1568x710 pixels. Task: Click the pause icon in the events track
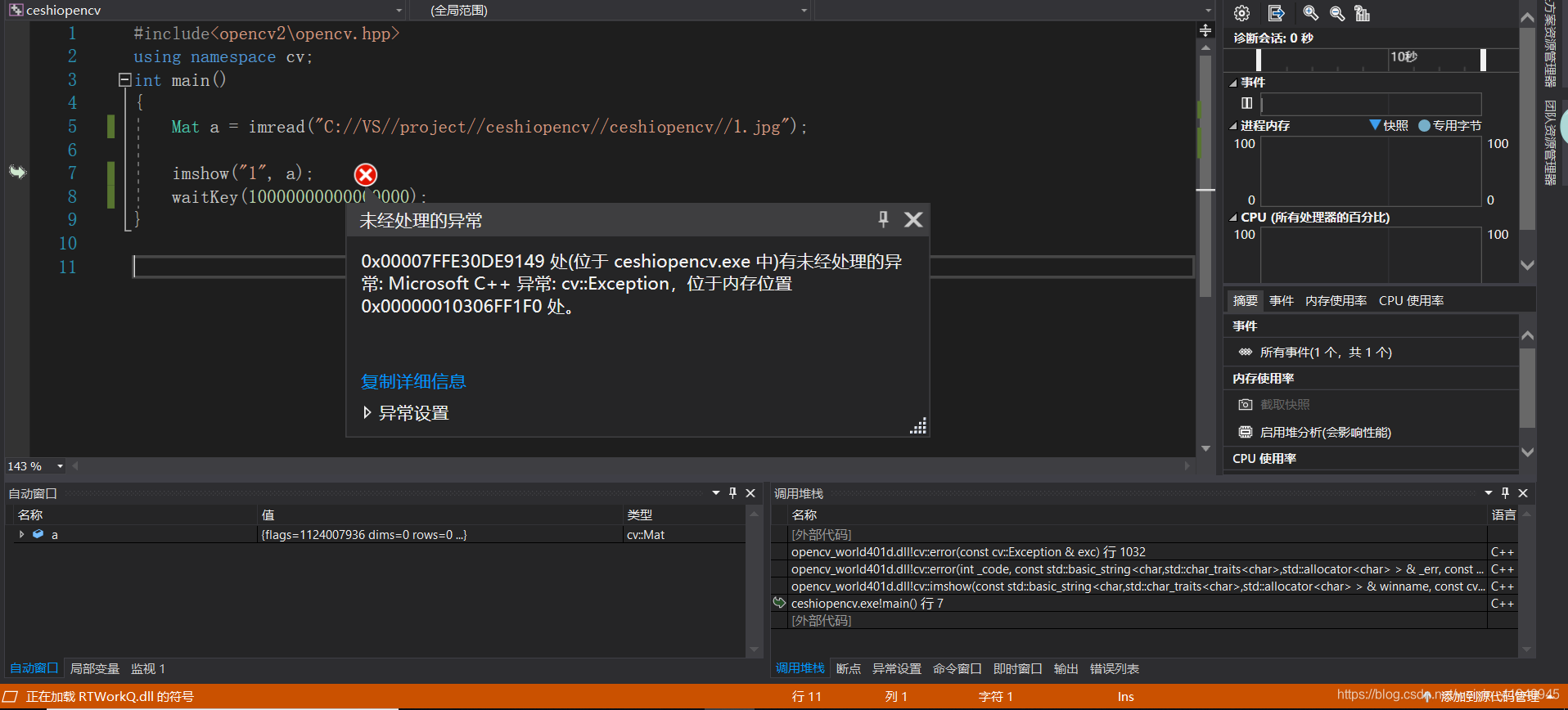[x=1246, y=103]
